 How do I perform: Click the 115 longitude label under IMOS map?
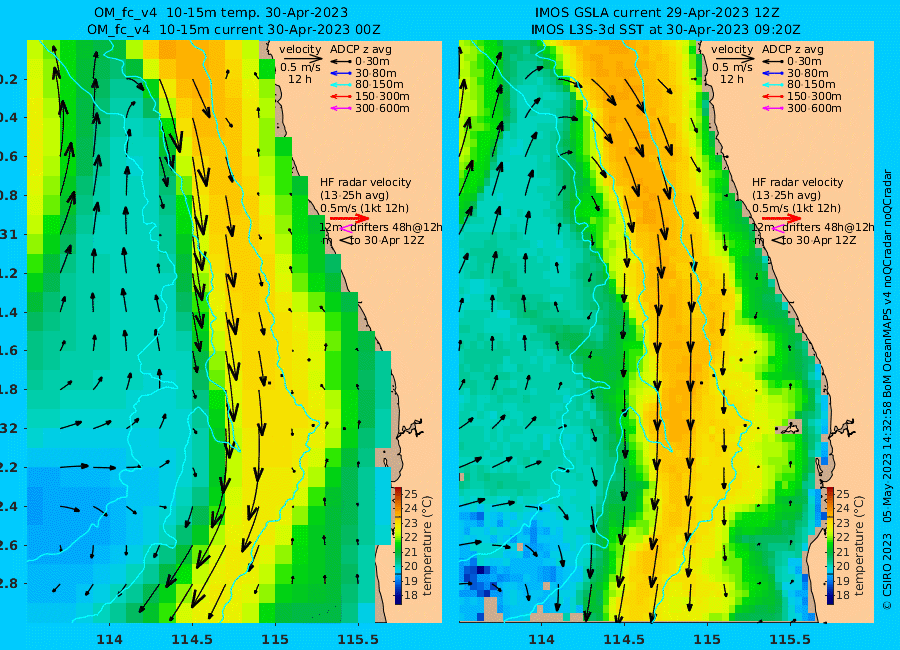pyautogui.click(x=707, y=639)
